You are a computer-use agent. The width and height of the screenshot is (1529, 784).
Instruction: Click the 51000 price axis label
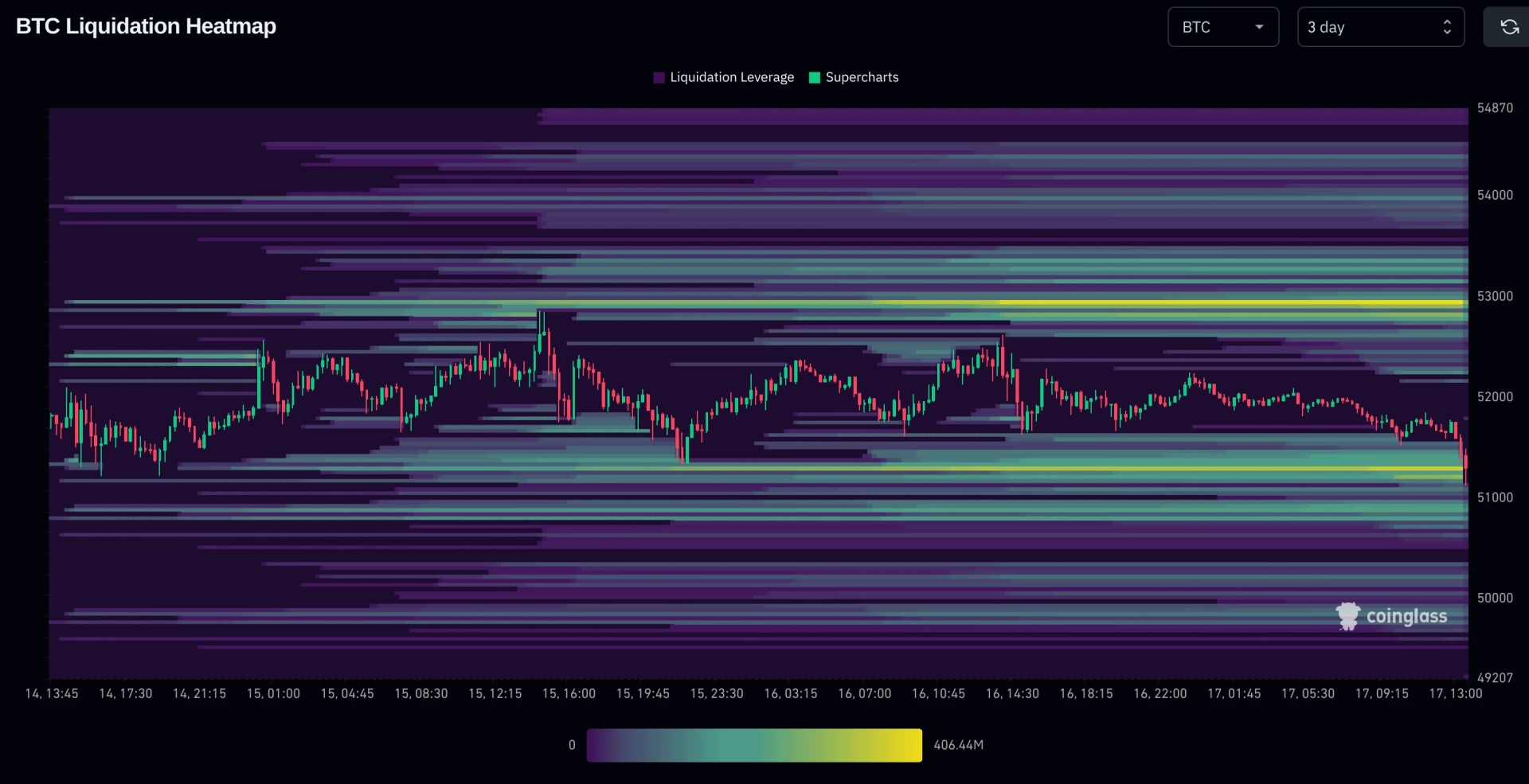(1495, 497)
